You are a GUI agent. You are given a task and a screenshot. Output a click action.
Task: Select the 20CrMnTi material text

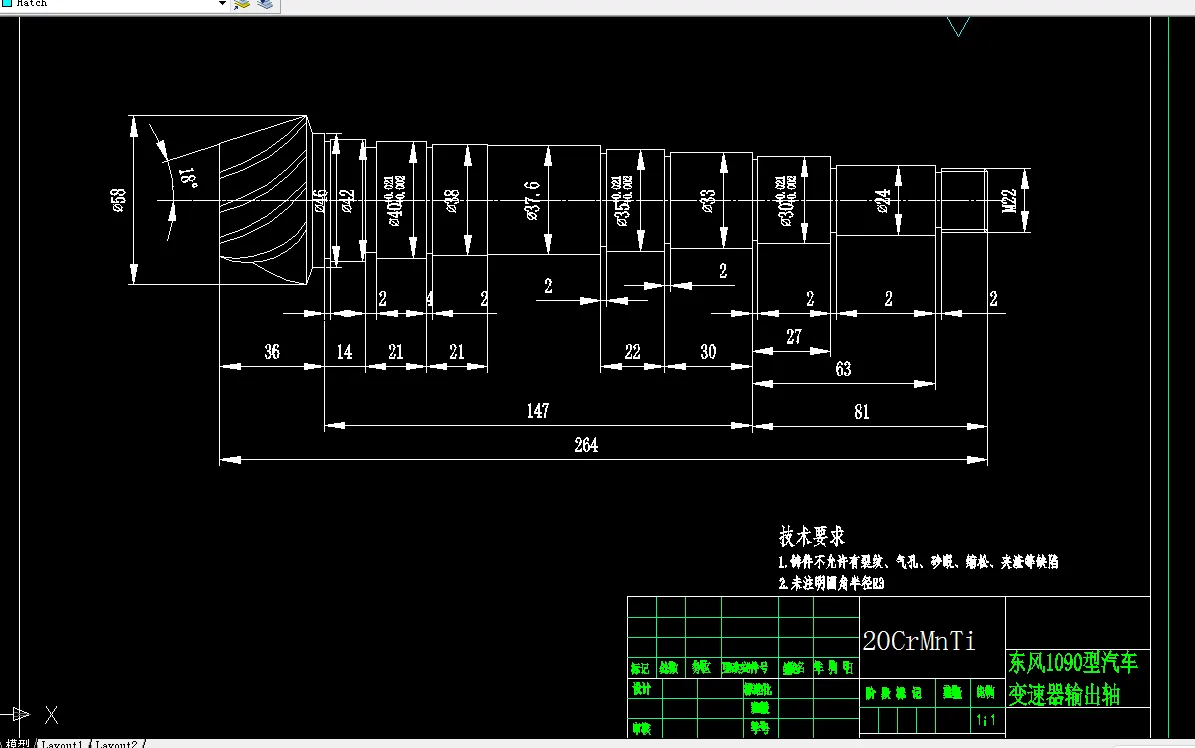point(918,641)
